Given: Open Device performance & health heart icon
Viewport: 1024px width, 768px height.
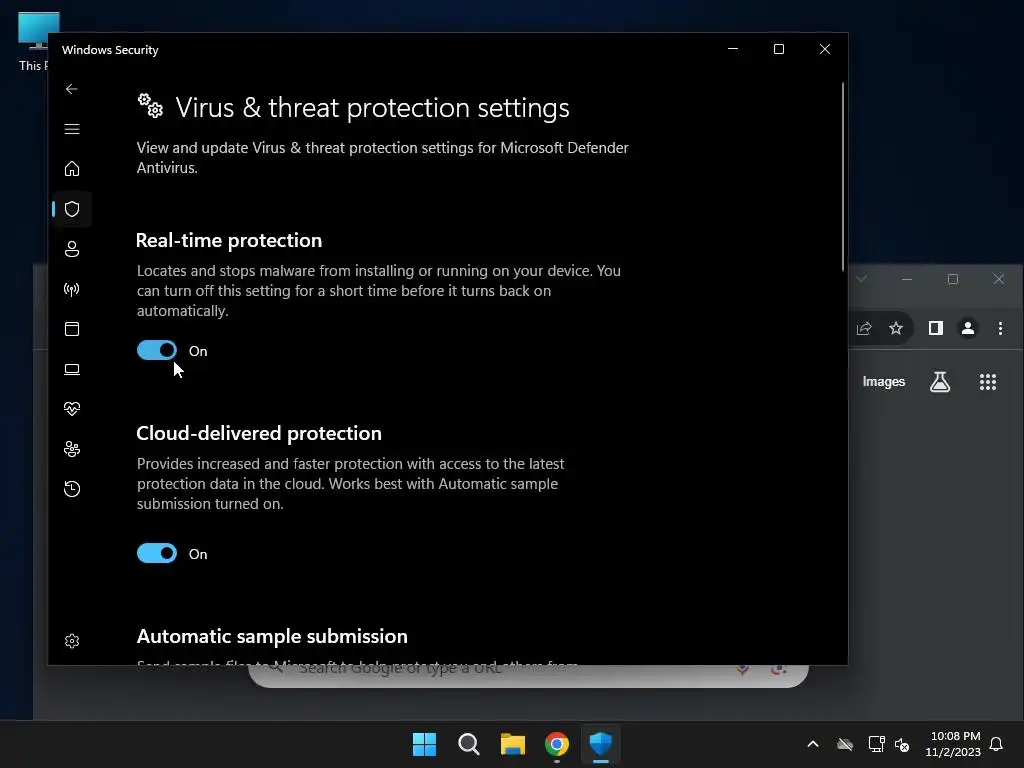Looking at the screenshot, I should 72,409.
